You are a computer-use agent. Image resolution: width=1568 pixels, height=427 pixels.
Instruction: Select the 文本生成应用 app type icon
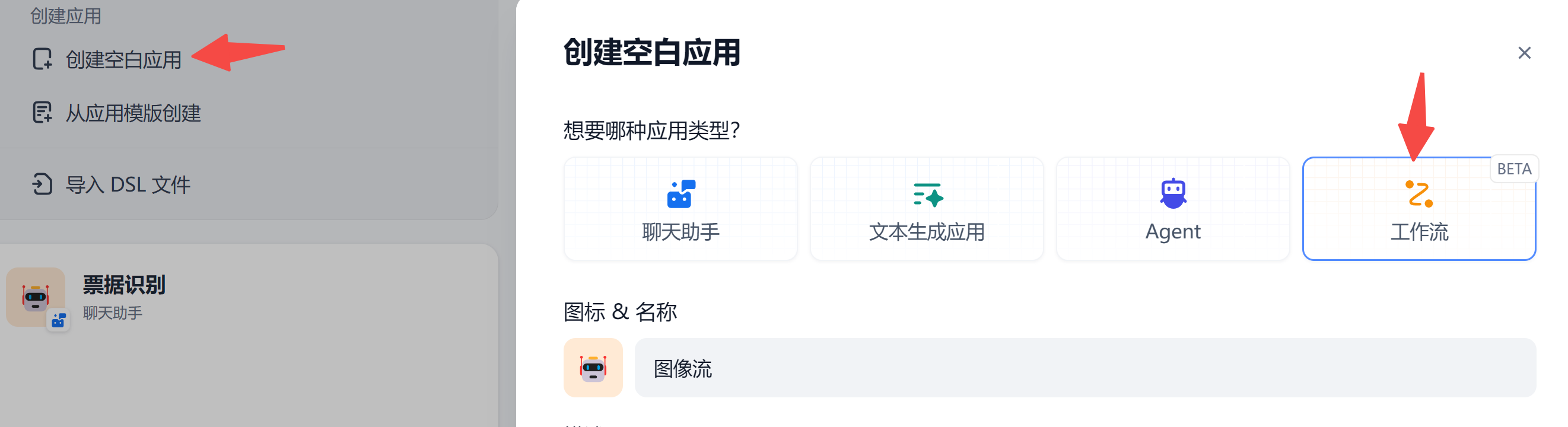tap(927, 193)
